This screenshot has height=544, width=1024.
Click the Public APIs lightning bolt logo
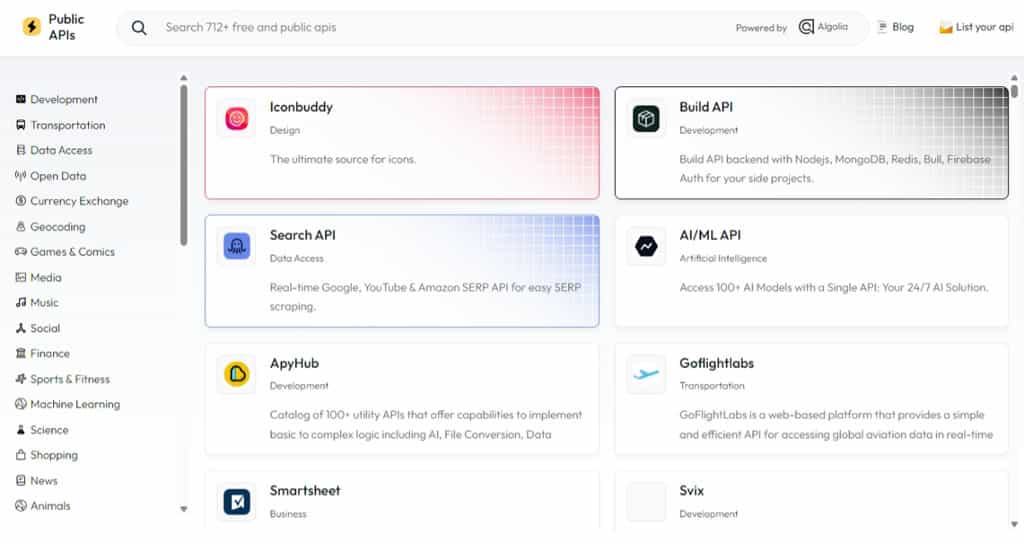pyautogui.click(x=32, y=27)
